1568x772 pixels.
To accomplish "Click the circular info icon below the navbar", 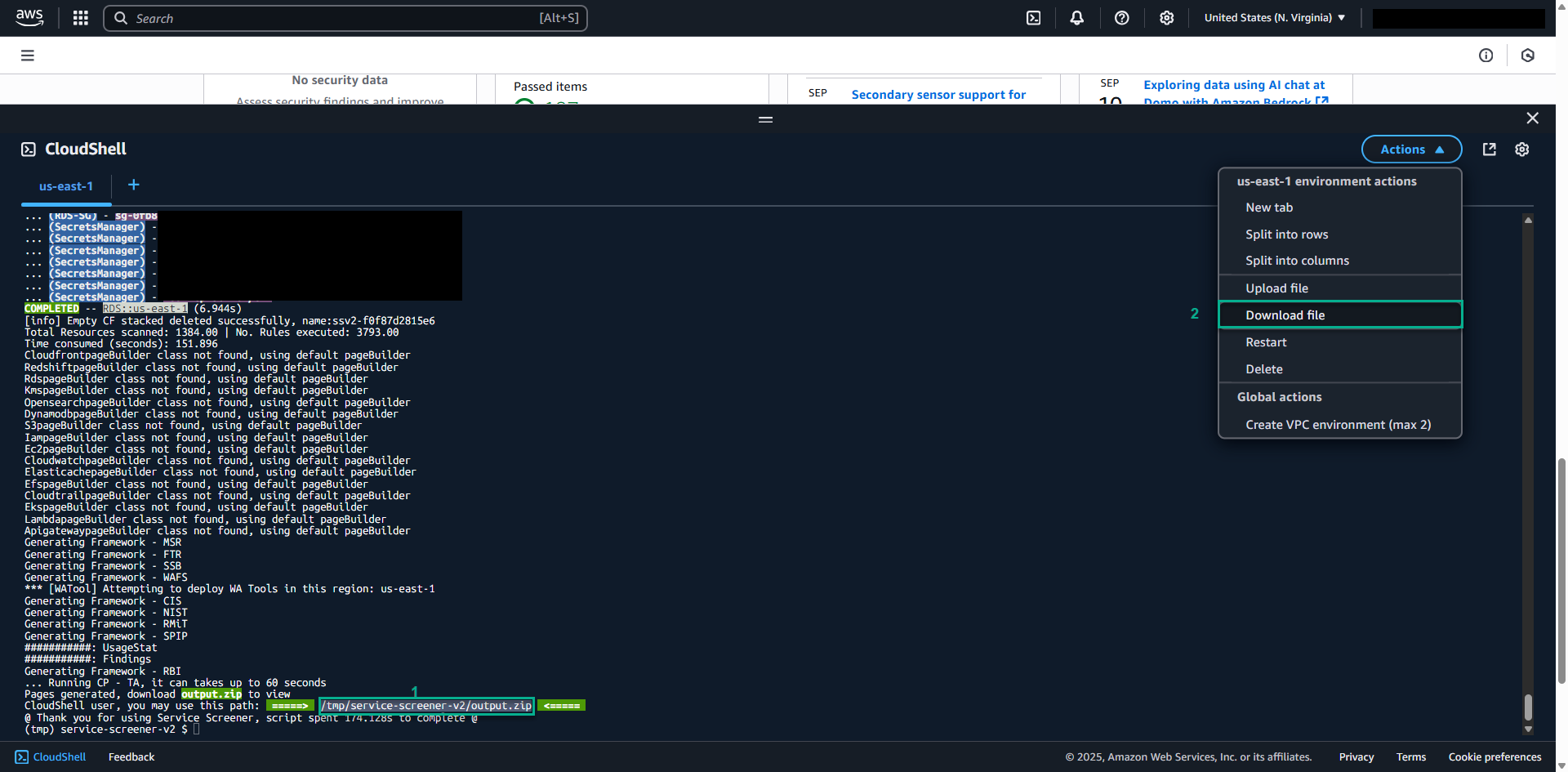I will (x=1486, y=55).
